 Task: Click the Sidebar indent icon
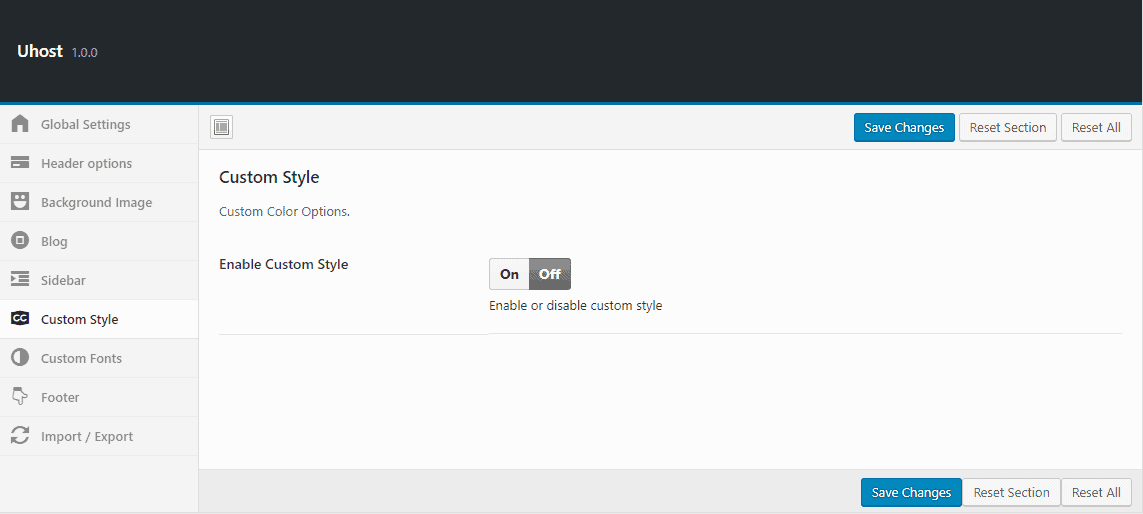pyautogui.click(x=19, y=280)
